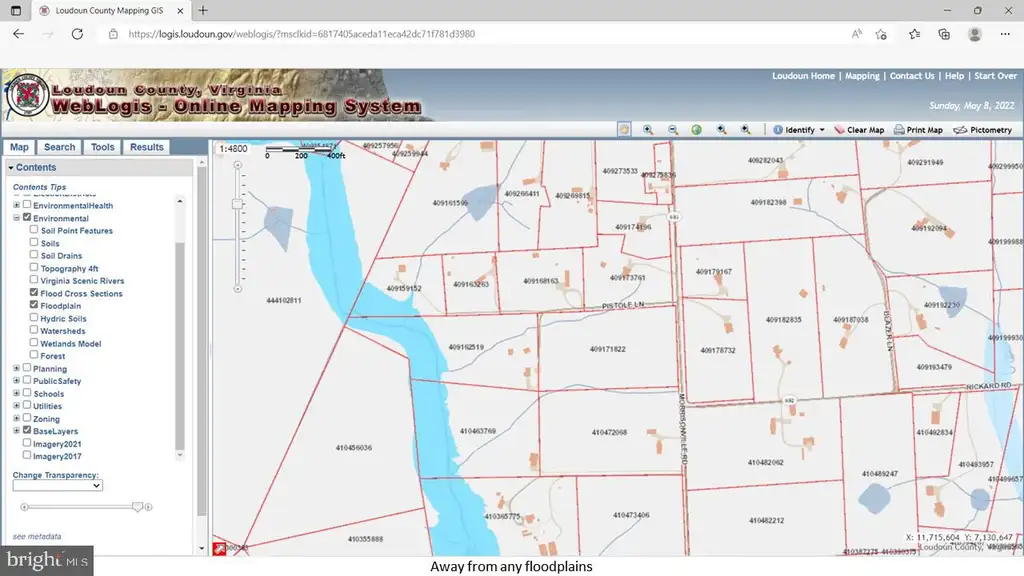Enable the Topography 4ft layer

click(x=34, y=267)
